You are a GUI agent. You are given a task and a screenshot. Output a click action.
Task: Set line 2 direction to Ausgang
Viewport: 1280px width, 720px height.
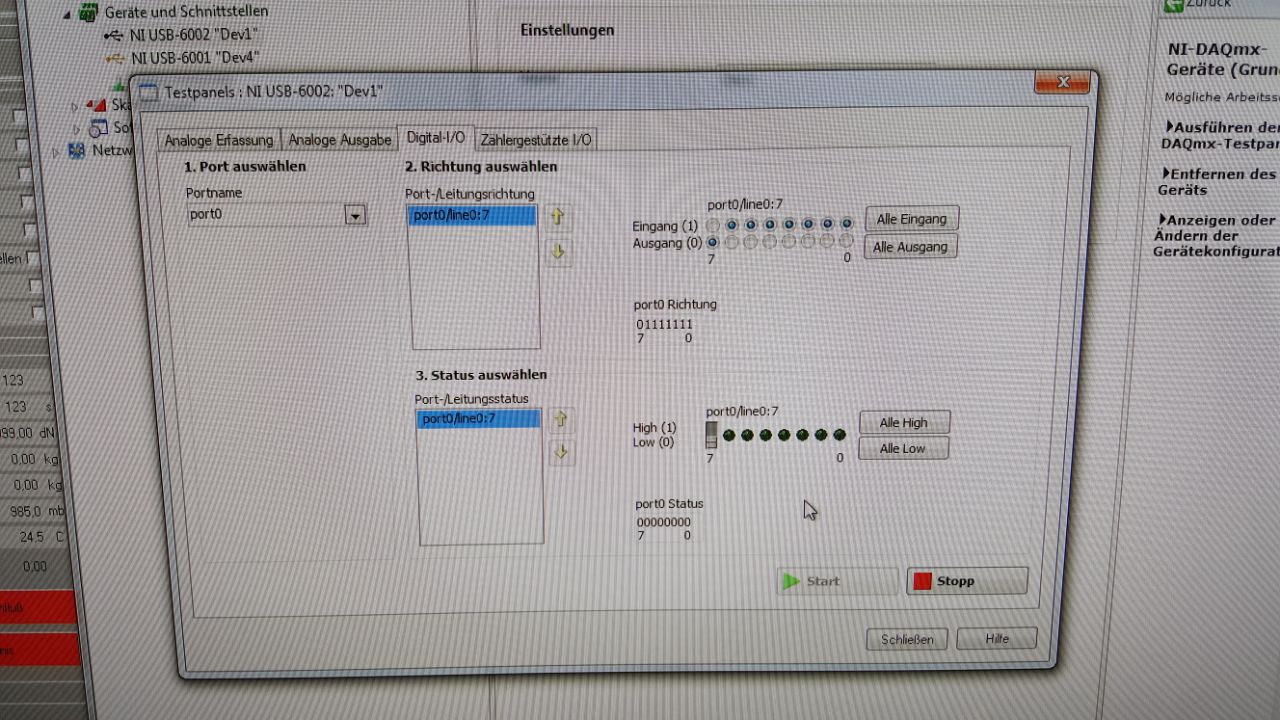(x=808, y=242)
